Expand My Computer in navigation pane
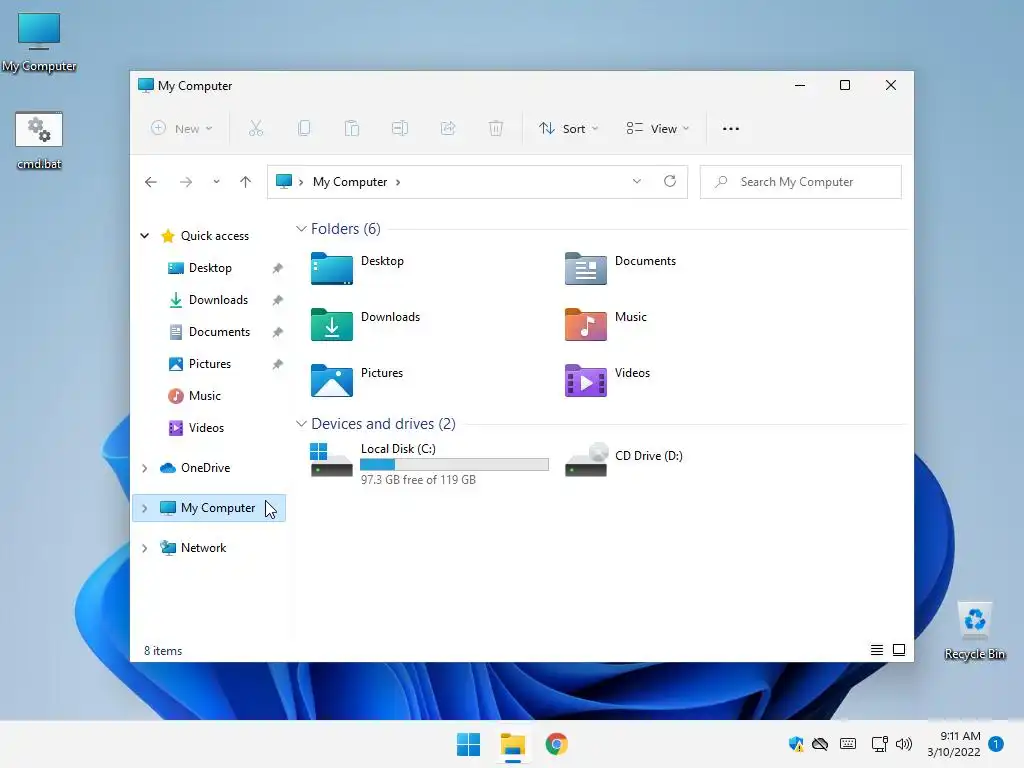1024x768 pixels. (x=145, y=508)
